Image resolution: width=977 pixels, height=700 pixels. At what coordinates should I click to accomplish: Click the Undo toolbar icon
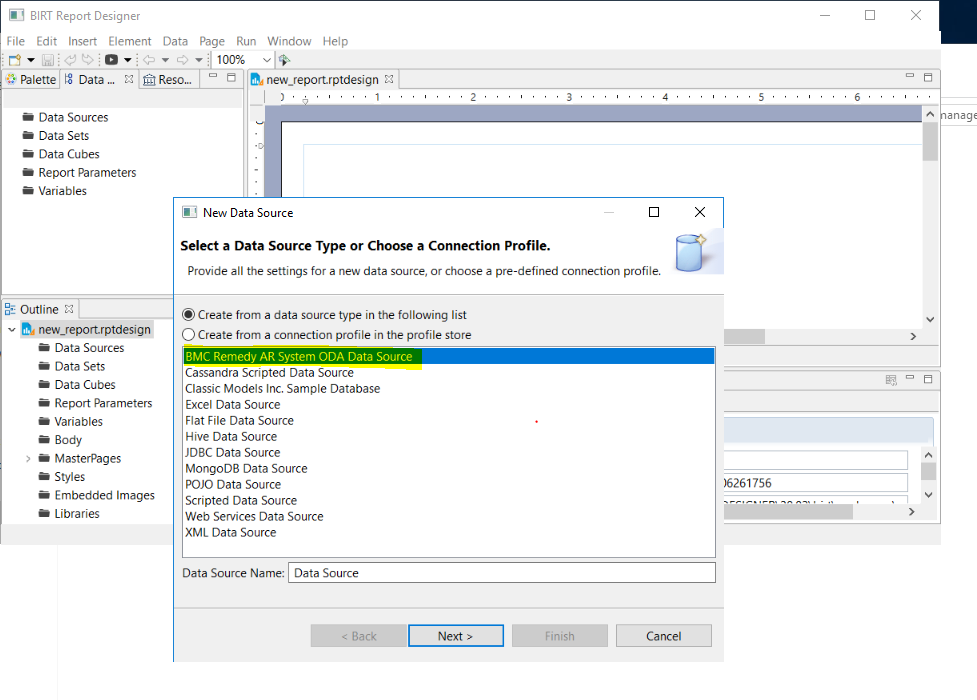click(70, 60)
